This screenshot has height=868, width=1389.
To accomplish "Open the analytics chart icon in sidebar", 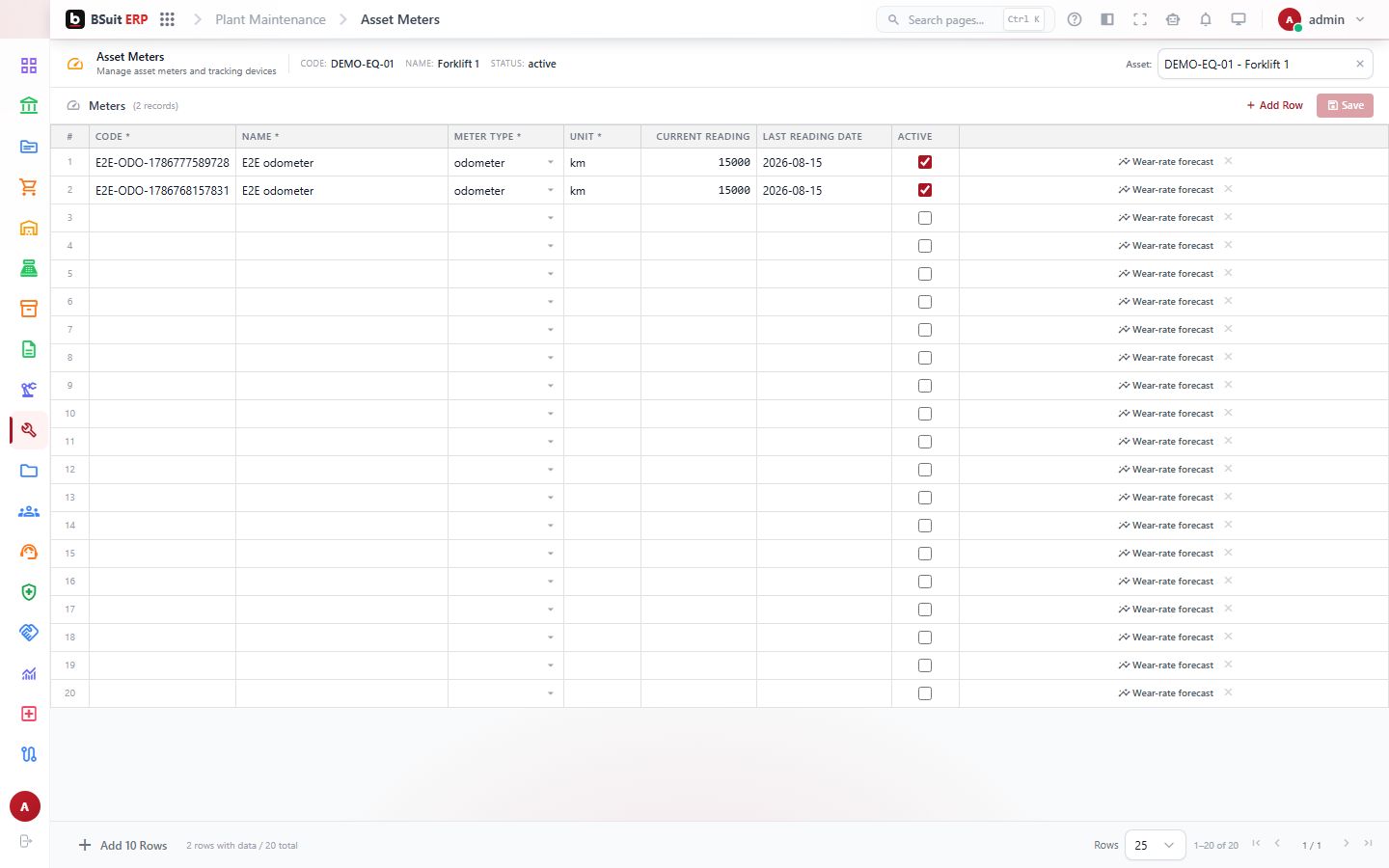I will tap(29, 673).
